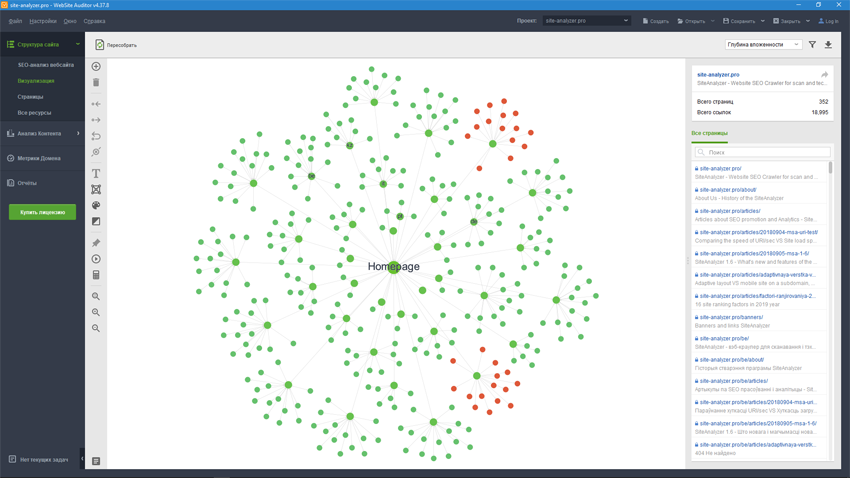Click the download export icon
The height and width of the screenshot is (478, 850).
pos(828,44)
